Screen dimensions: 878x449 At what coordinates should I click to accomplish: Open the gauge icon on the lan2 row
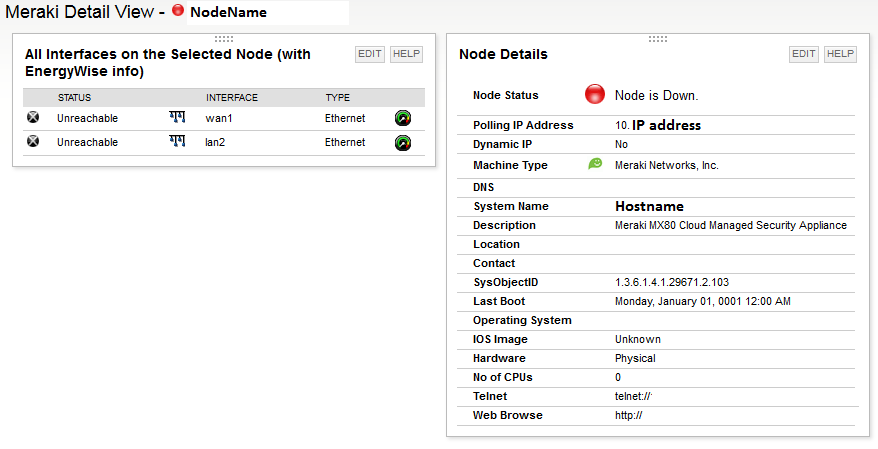(x=403, y=143)
